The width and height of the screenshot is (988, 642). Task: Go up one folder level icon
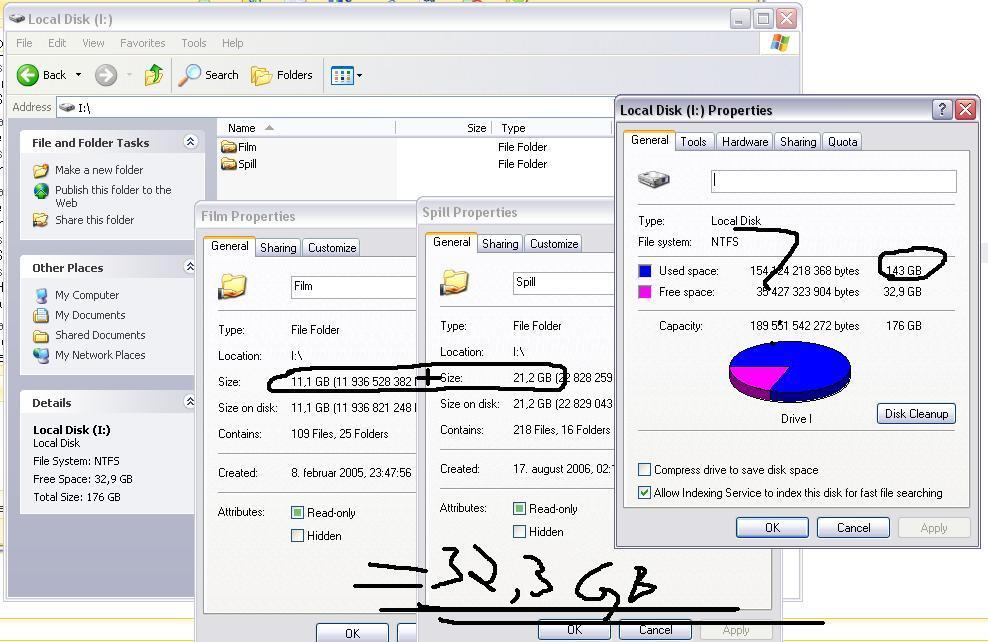tap(154, 75)
